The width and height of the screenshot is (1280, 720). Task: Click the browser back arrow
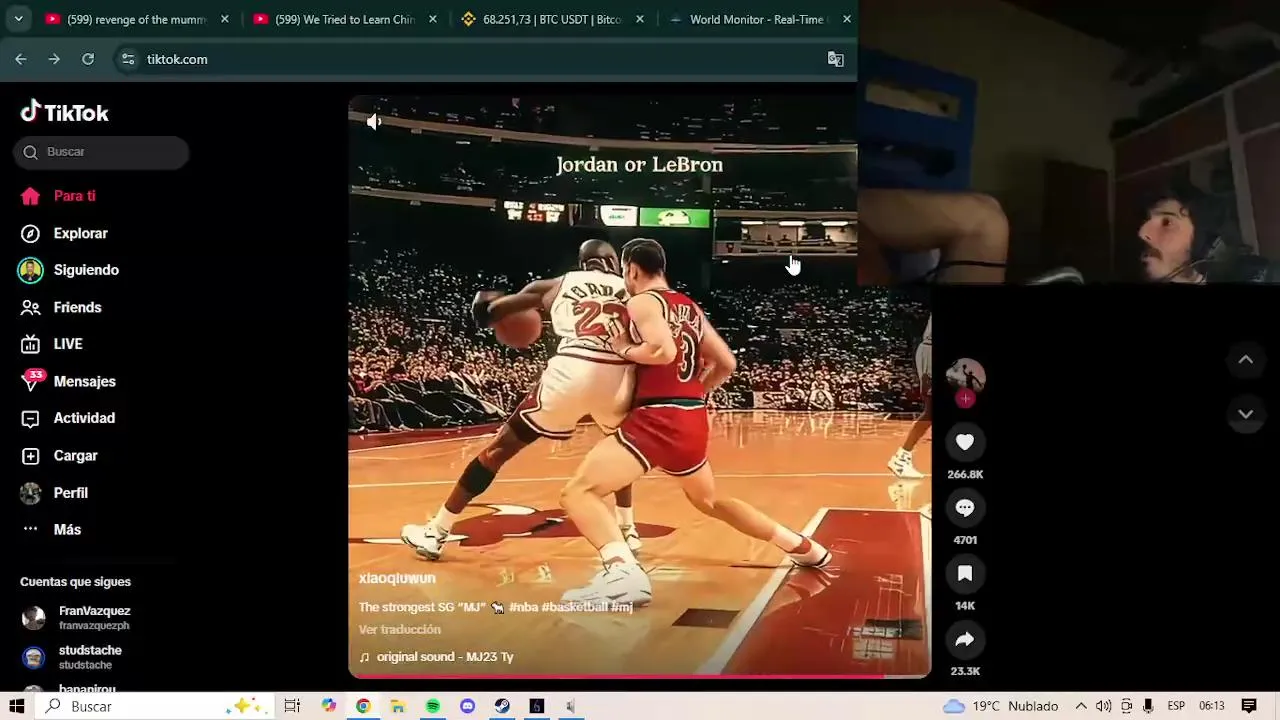[21, 59]
